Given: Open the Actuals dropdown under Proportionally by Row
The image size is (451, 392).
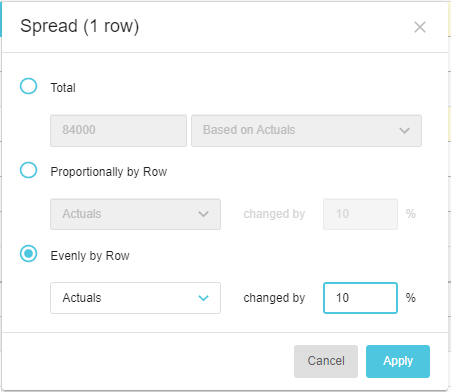Looking at the screenshot, I should (x=135, y=214).
